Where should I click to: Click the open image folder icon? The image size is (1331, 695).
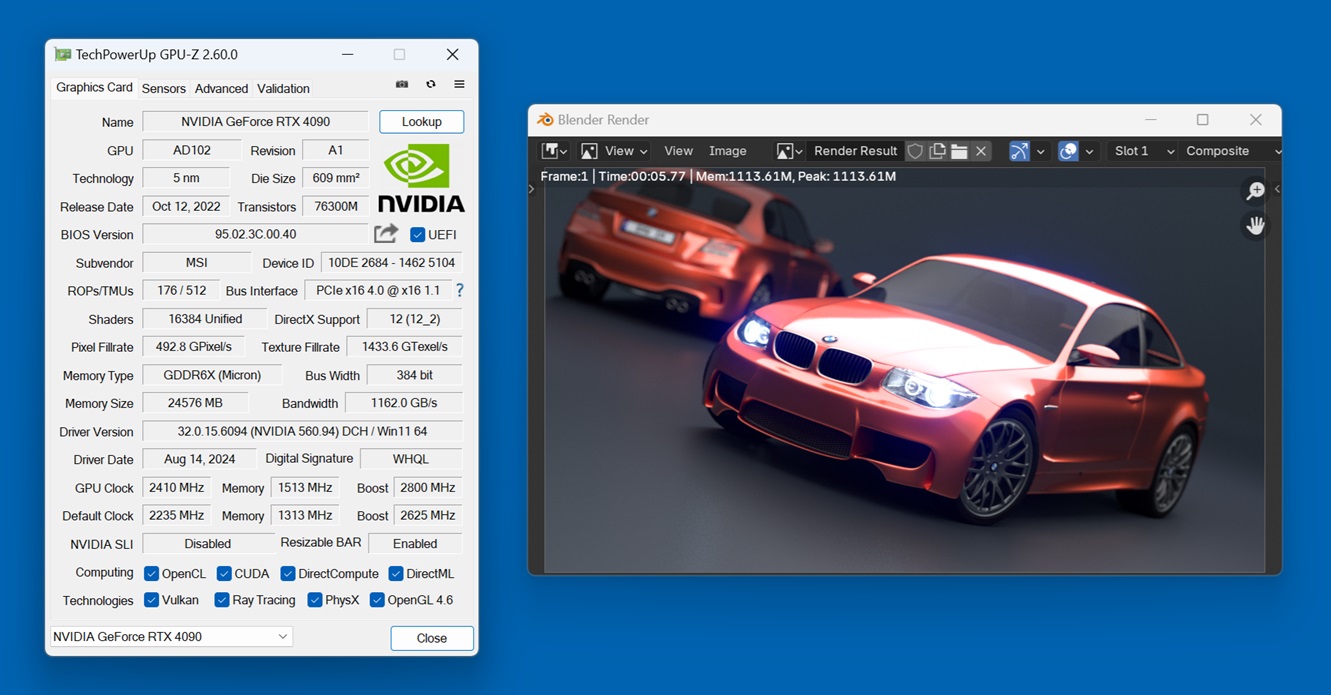pyautogui.click(x=959, y=151)
